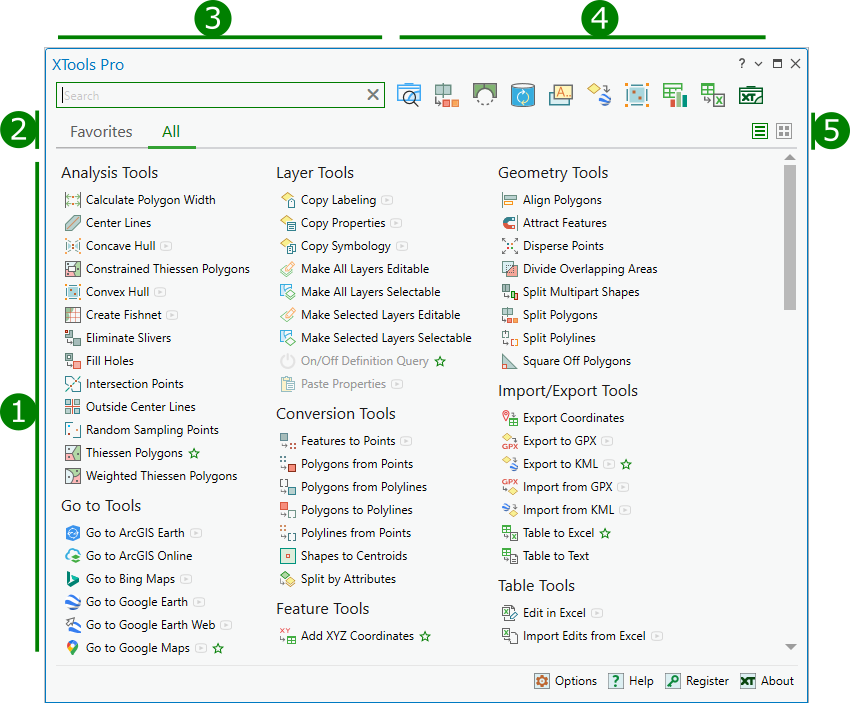Click the Center Lines tool icon

point(73,223)
